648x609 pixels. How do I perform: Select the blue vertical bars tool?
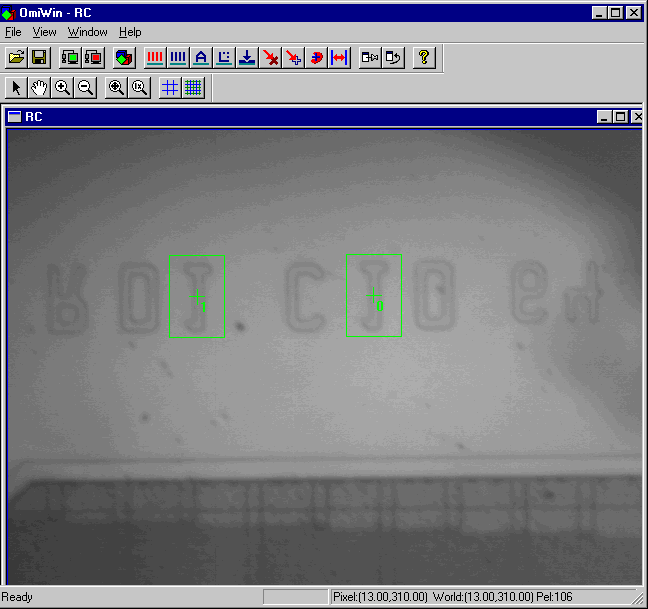(178, 57)
